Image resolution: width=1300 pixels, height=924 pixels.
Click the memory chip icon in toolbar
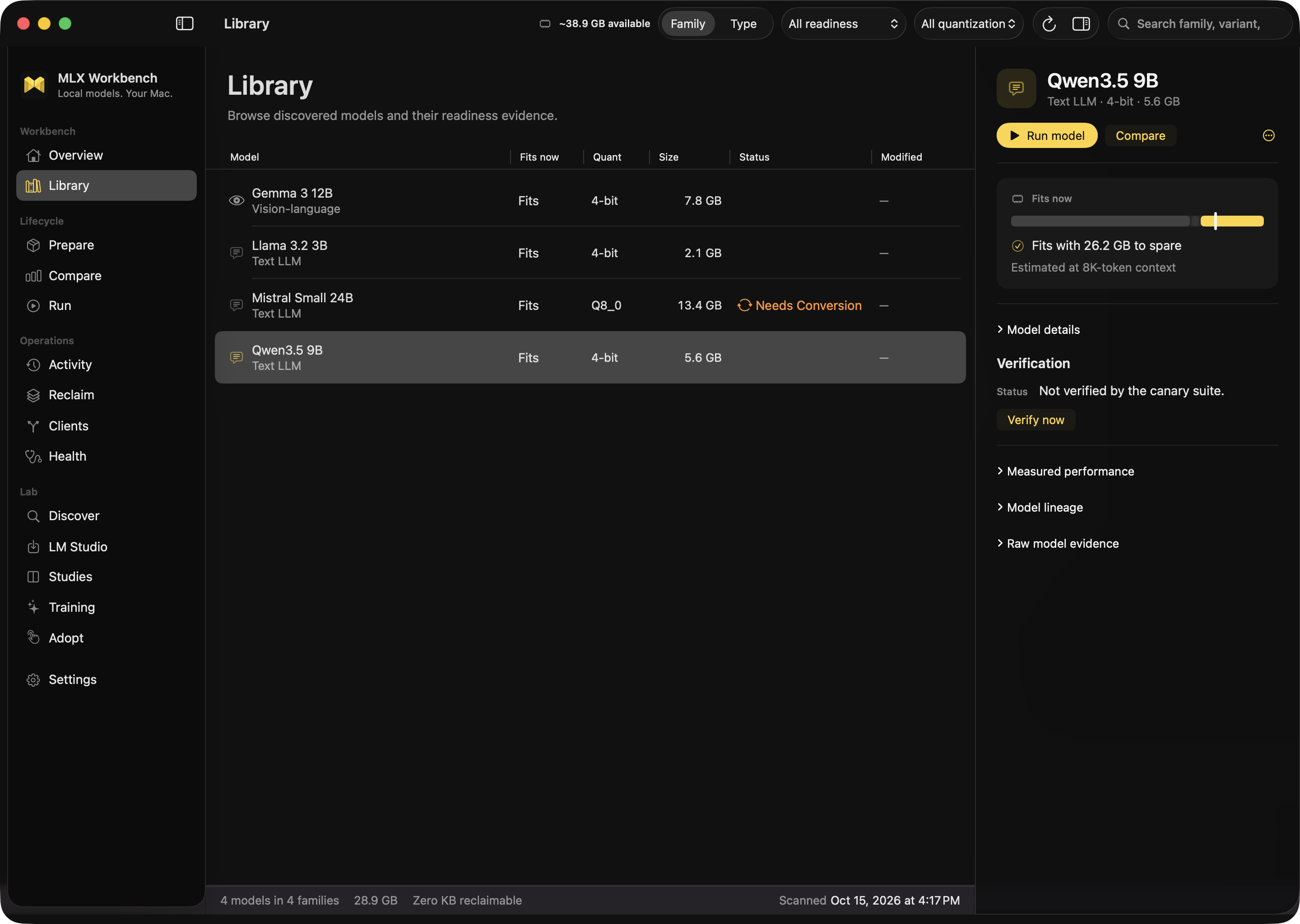coord(545,24)
